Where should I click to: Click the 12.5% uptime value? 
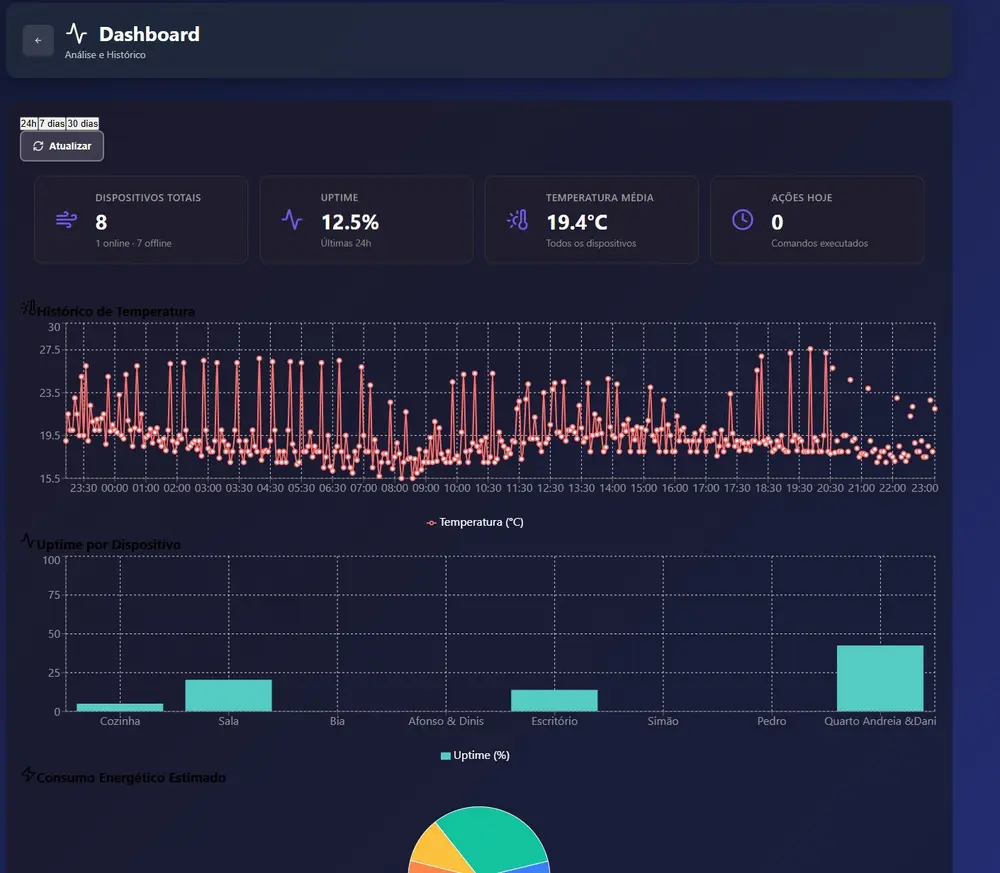click(349, 223)
